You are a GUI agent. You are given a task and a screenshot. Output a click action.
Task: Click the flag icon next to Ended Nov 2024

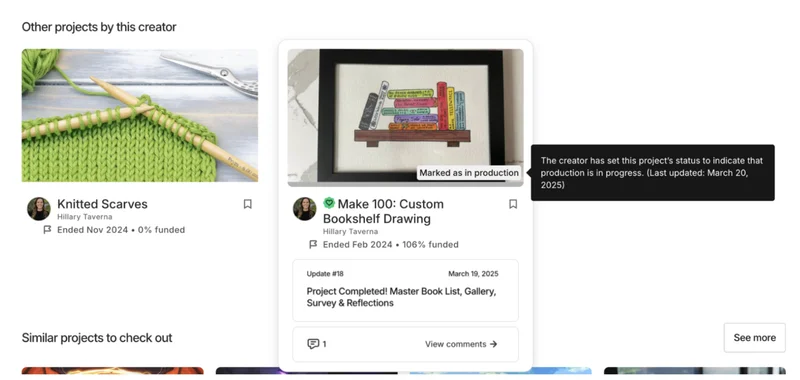47,230
